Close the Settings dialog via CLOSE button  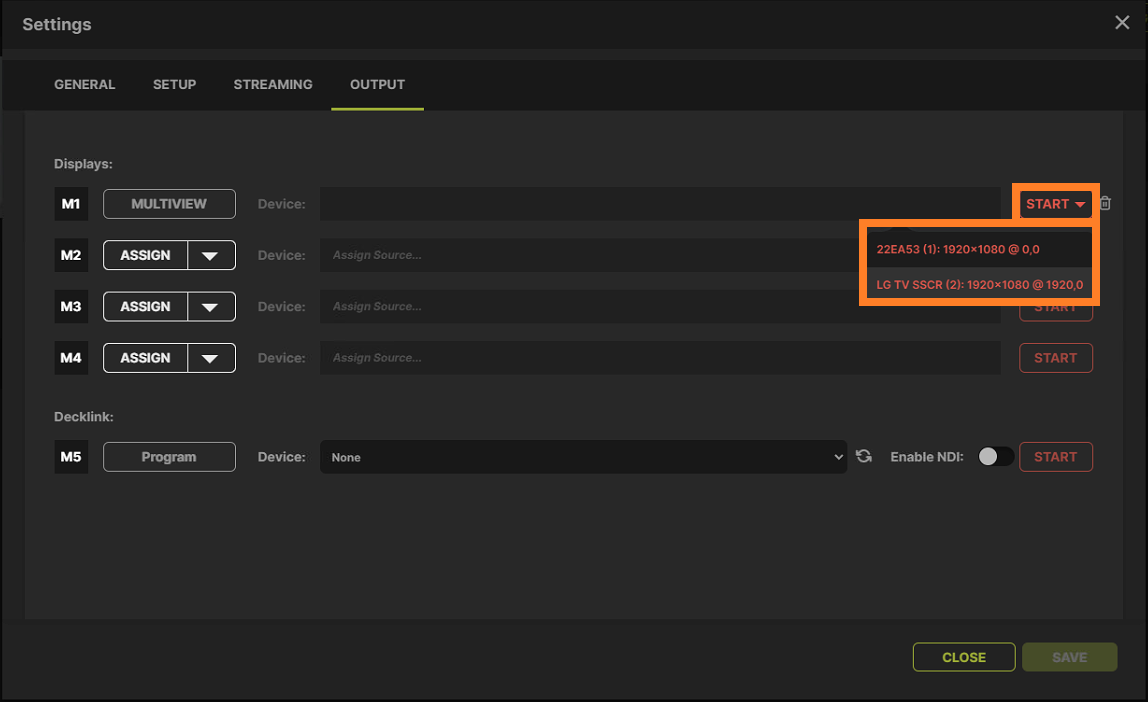click(x=963, y=657)
